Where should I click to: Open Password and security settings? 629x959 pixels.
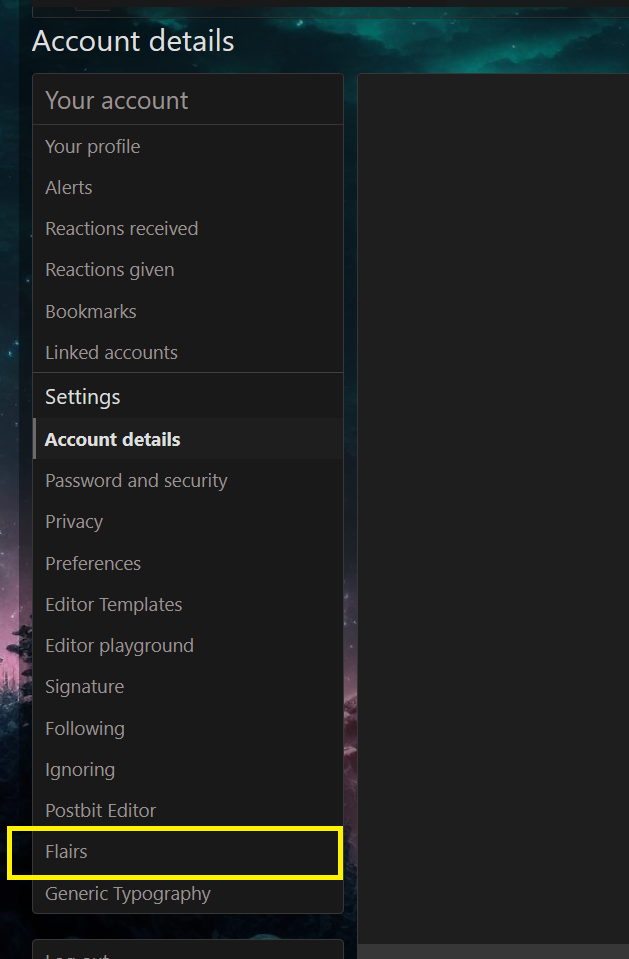[x=188, y=480]
